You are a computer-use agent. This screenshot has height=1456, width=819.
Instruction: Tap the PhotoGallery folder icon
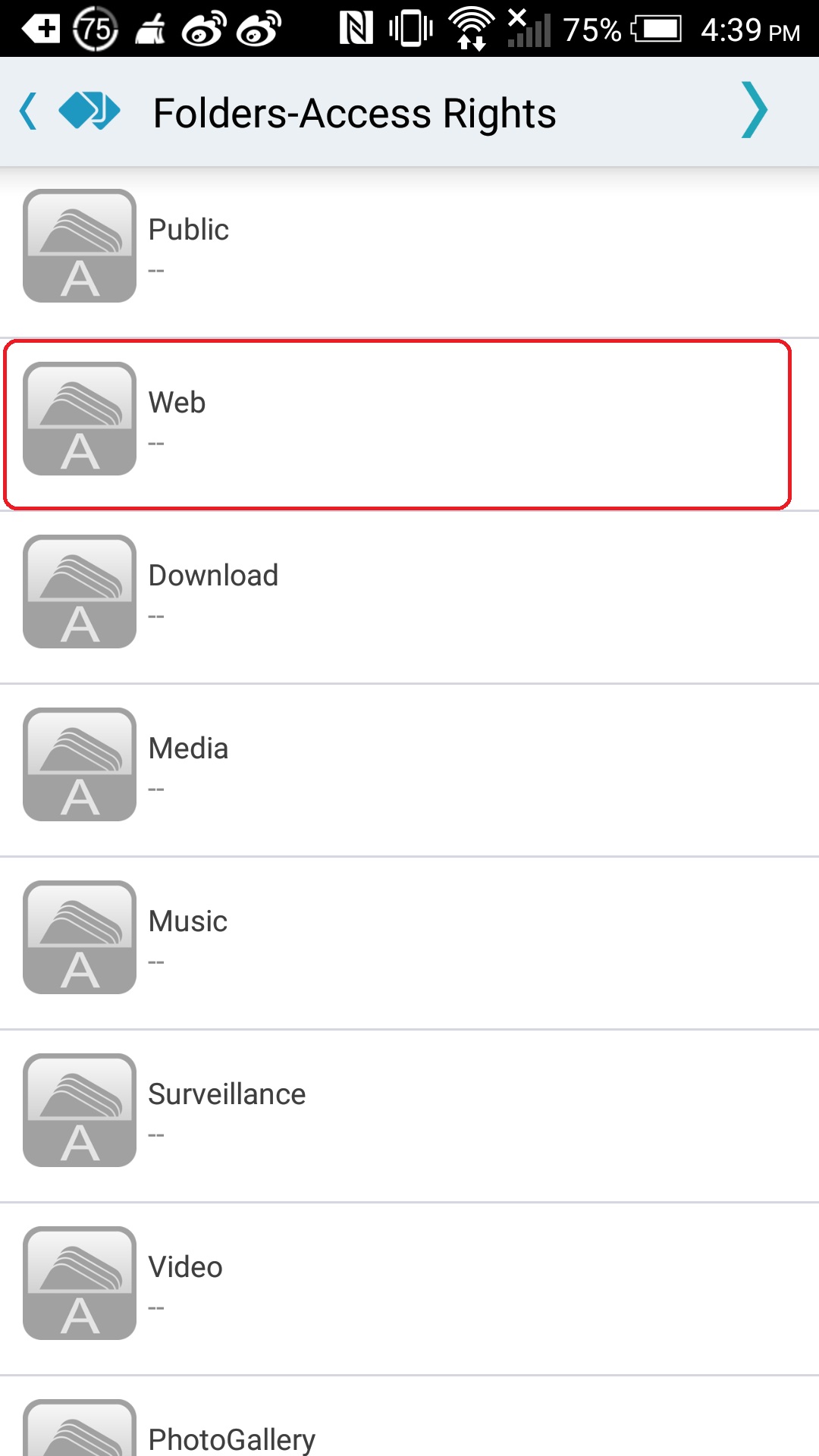(80, 1427)
